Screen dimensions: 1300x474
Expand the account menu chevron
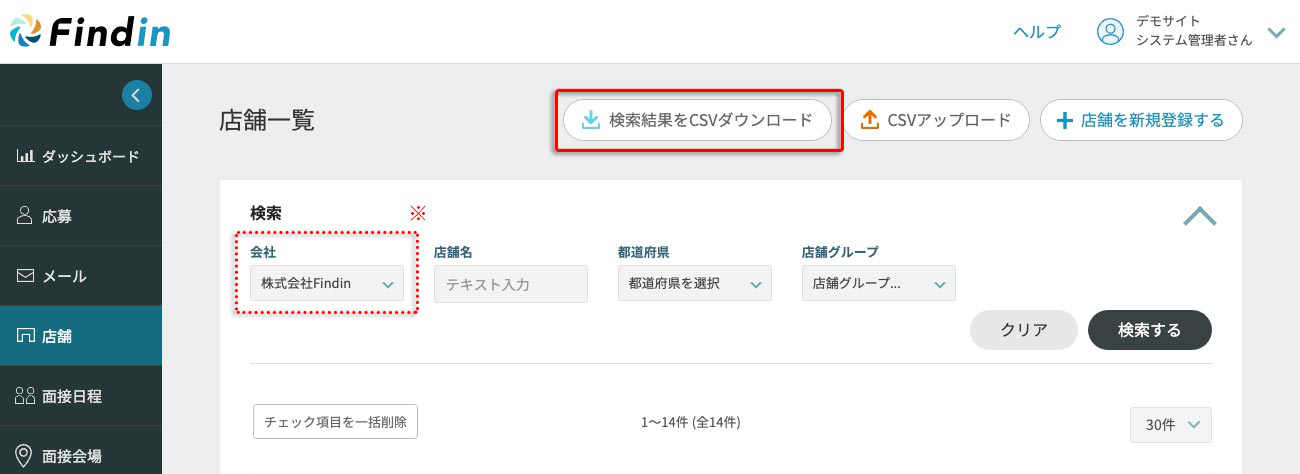[1276, 32]
